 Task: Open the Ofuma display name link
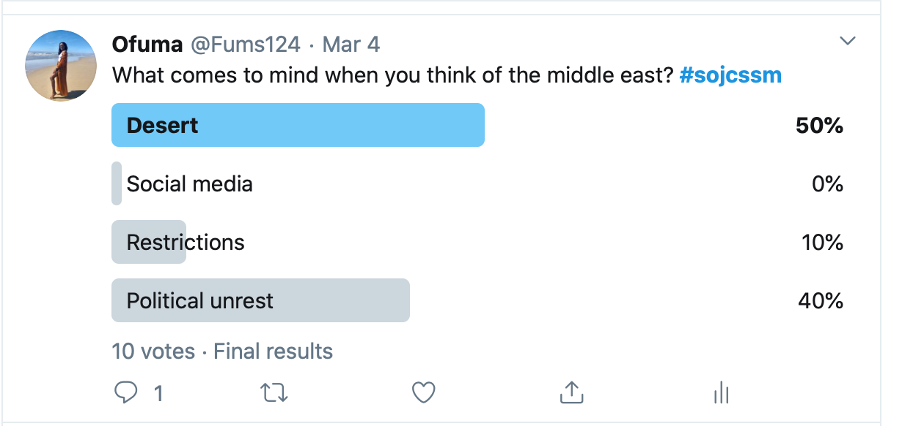pyautogui.click(x=148, y=45)
